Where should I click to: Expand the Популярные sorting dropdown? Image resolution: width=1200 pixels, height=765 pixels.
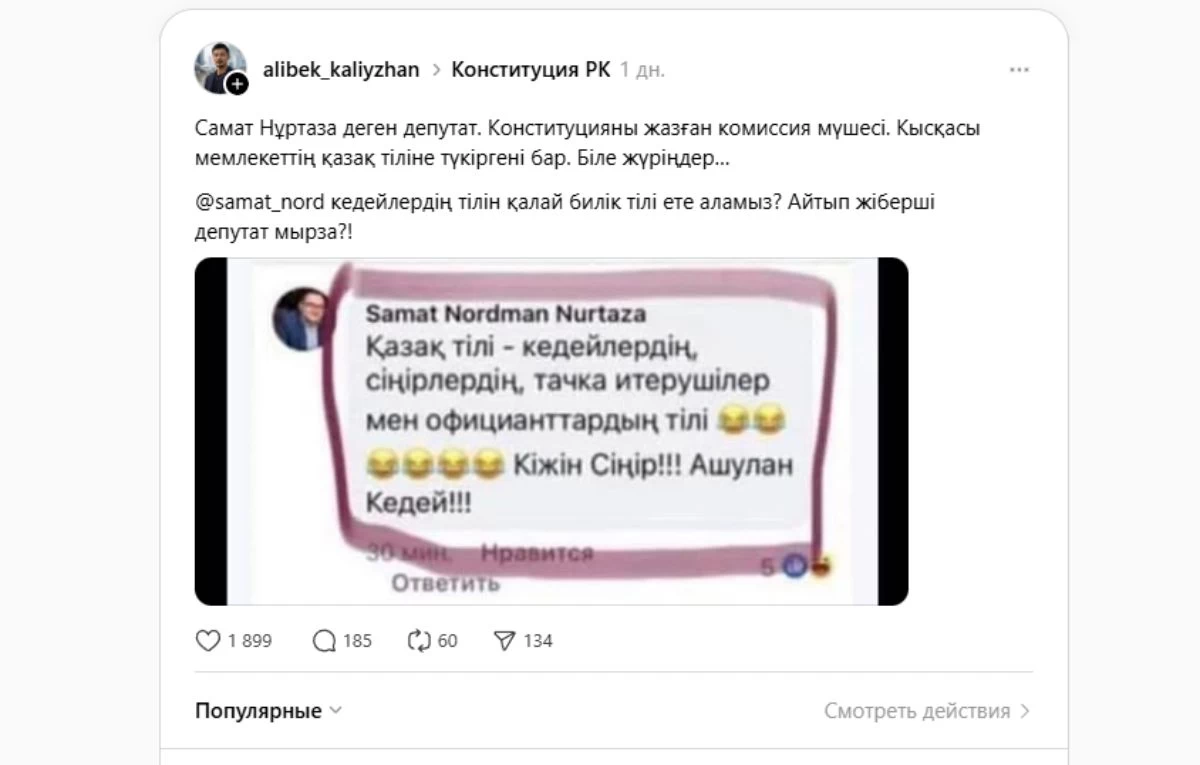[268, 711]
